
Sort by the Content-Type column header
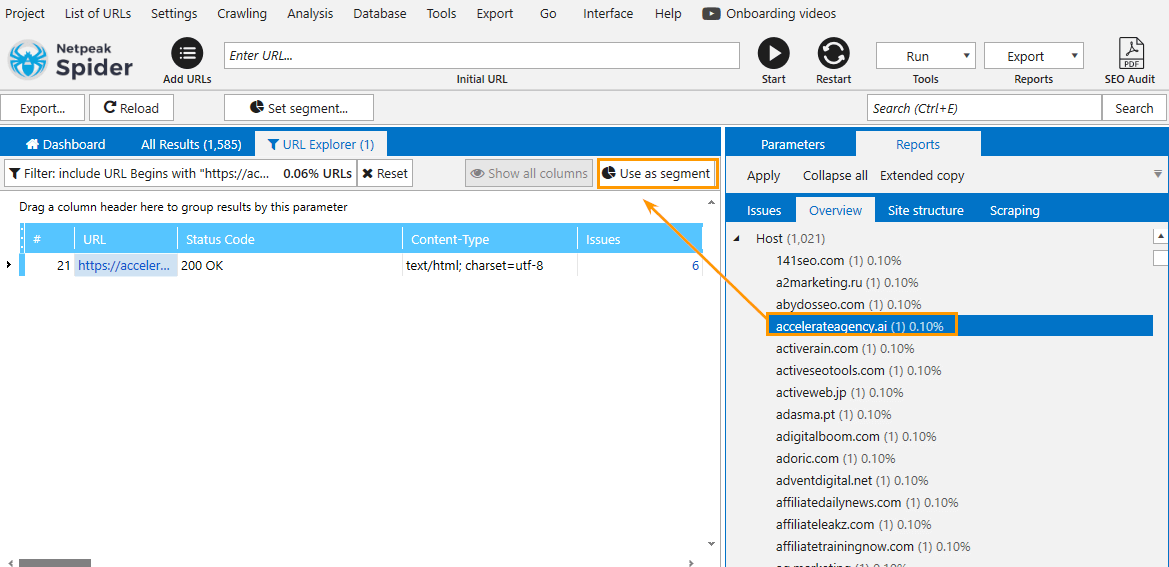489,239
